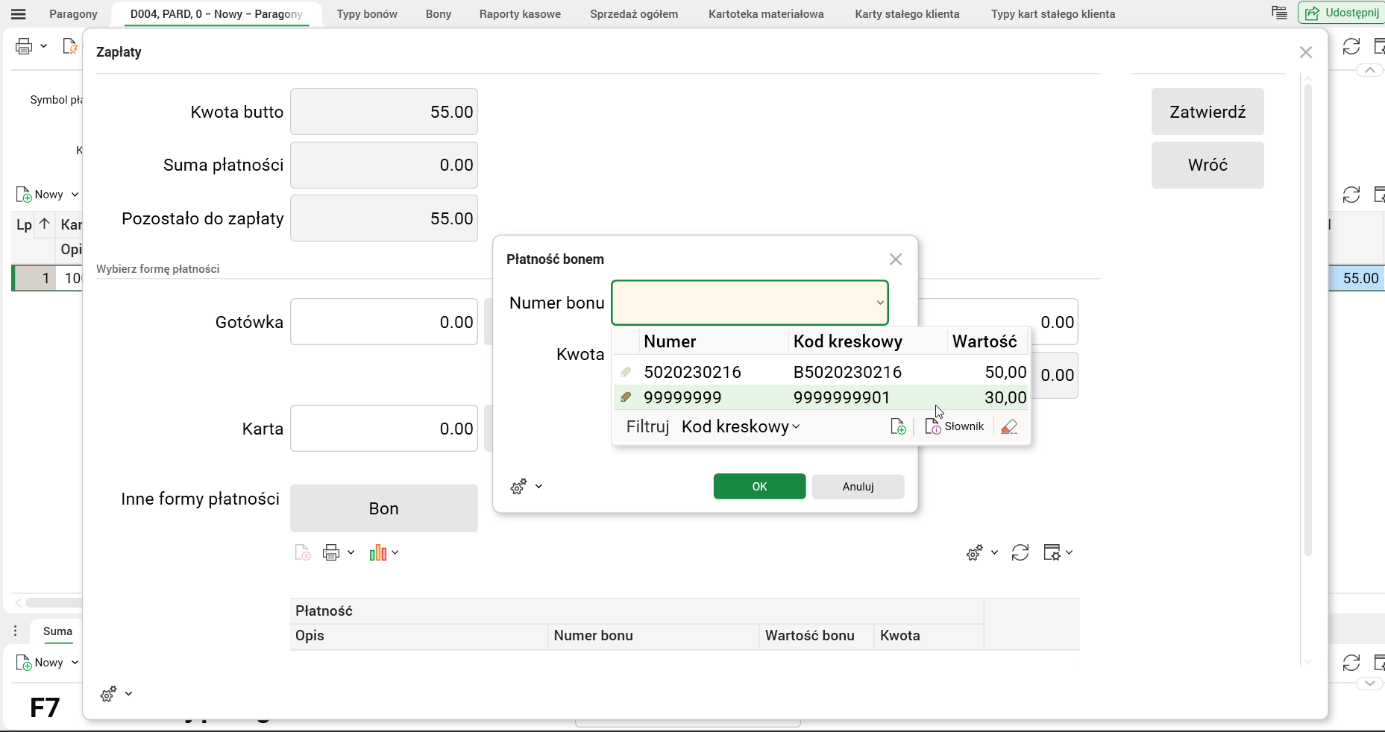
Task: Cancel the voucher payment dialog with Anuluj
Action: pos(858,486)
